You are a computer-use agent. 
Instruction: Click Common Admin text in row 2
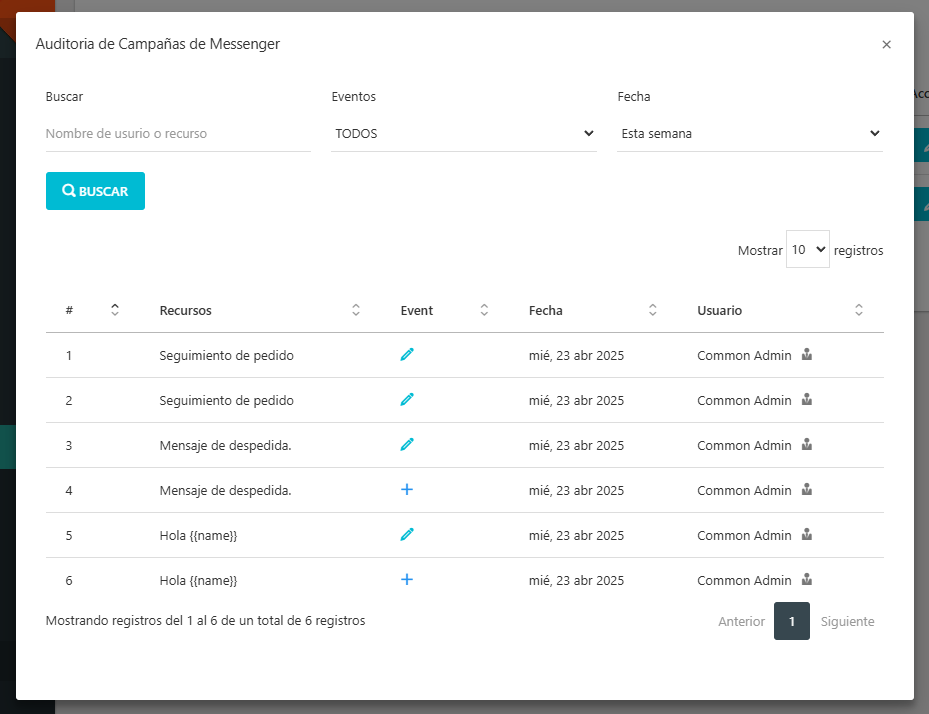tap(744, 401)
